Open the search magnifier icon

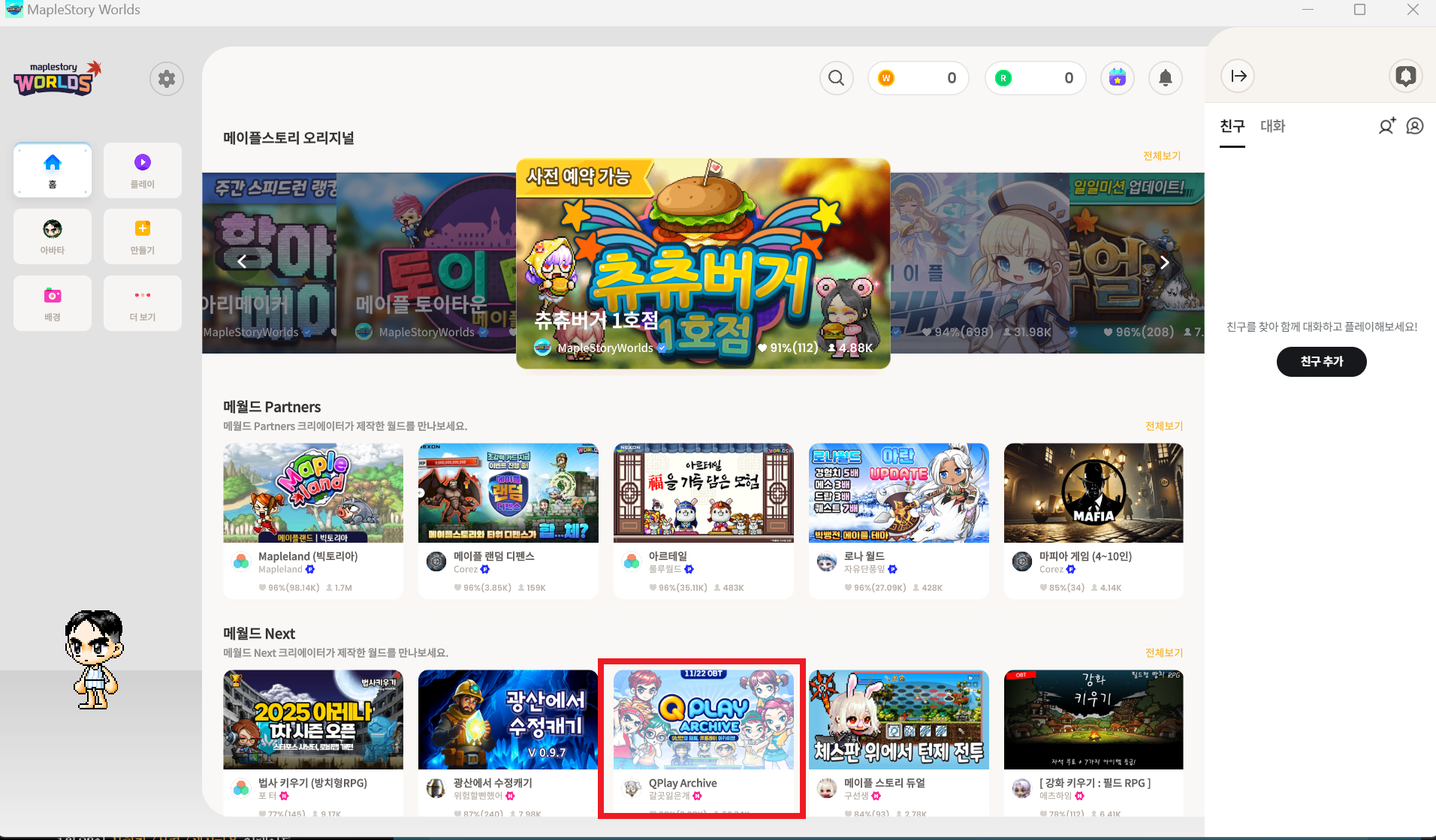coord(836,77)
